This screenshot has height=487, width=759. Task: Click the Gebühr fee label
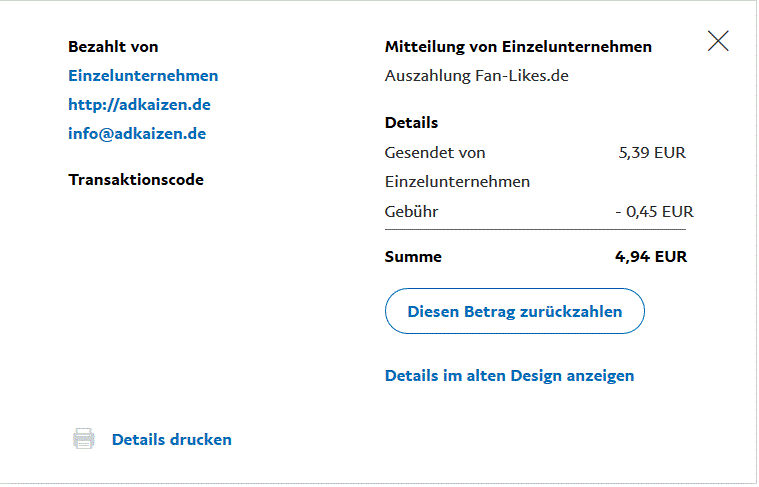click(x=411, y=212)
